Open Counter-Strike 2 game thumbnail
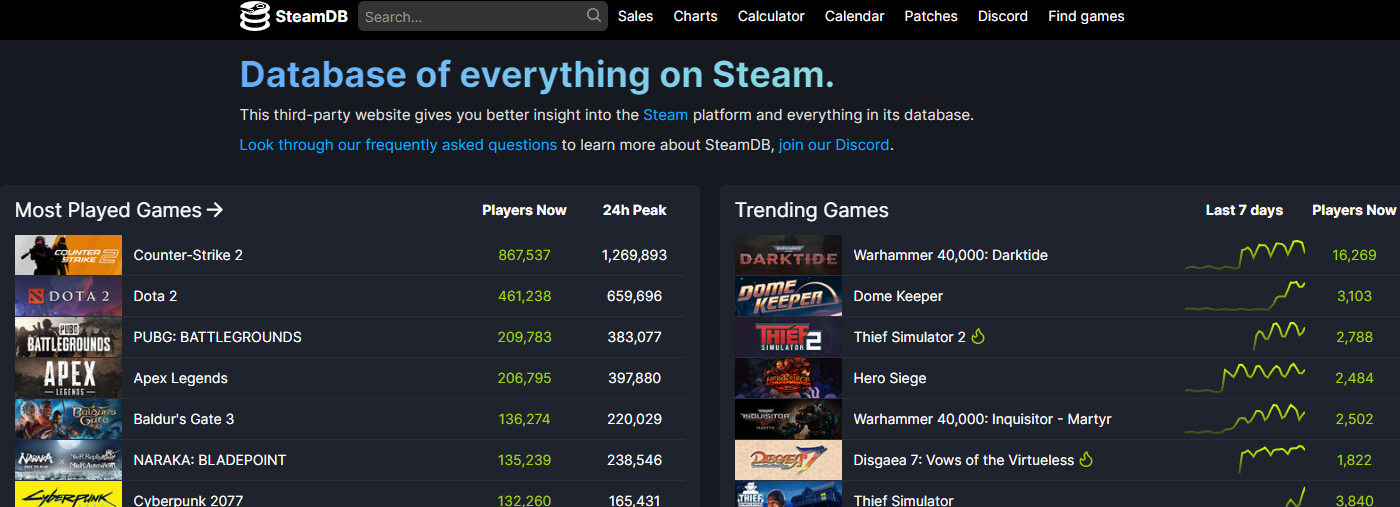The image size is (1400, 507). (68, 255)
